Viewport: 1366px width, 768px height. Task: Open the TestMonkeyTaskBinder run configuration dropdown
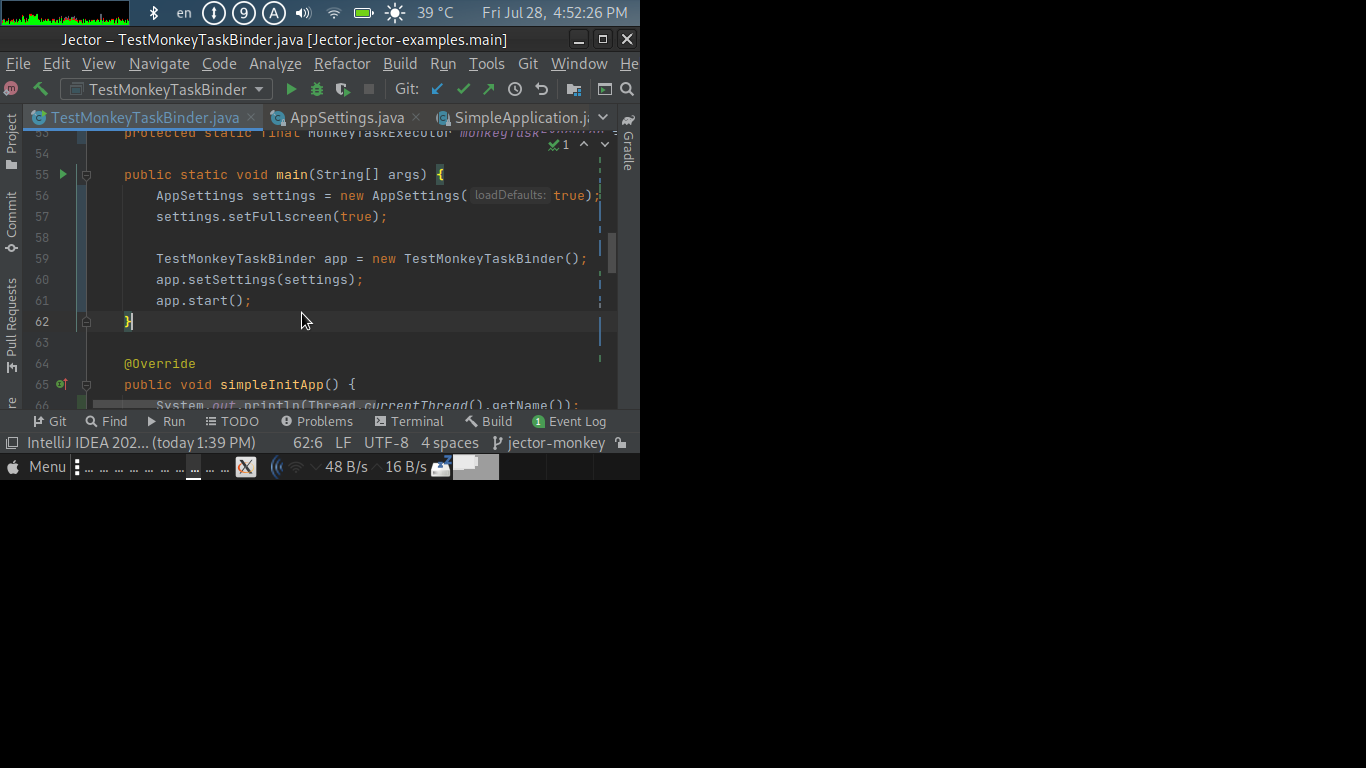point(166,89)
